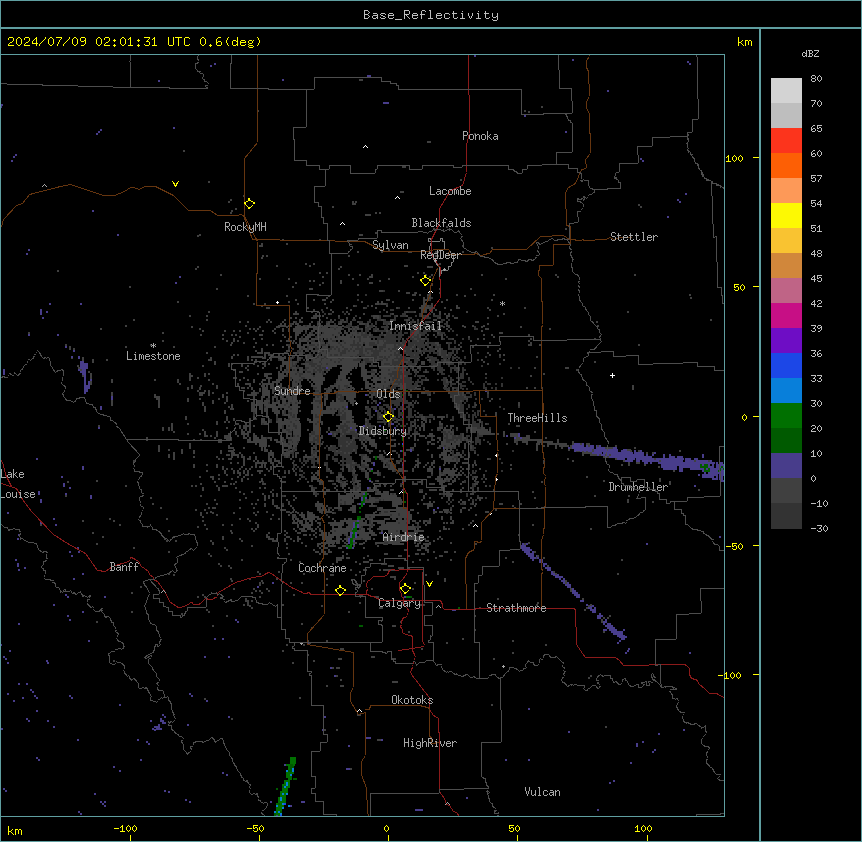This screenshot has width=862, height=842.
Task: Click the HighRiver label
Action: (430, 743)
